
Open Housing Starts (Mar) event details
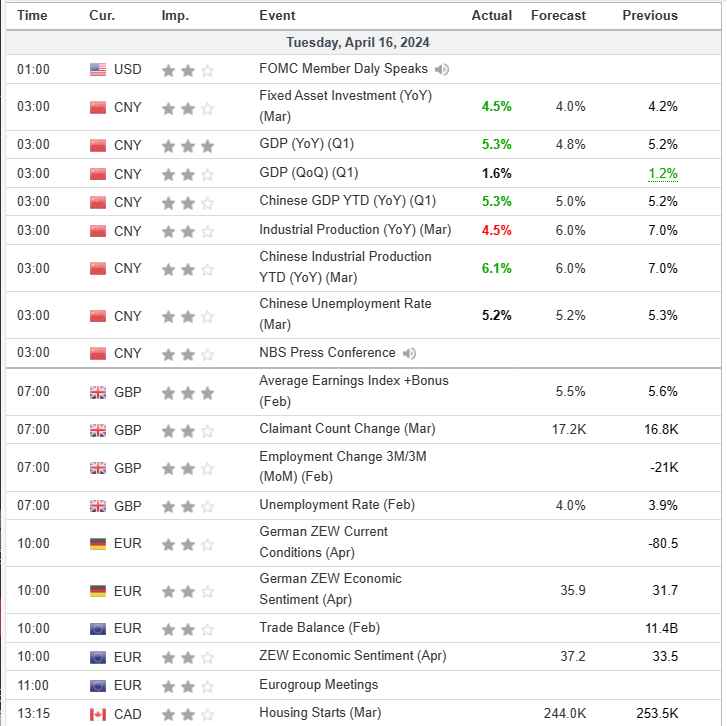[x=321, y=713]
